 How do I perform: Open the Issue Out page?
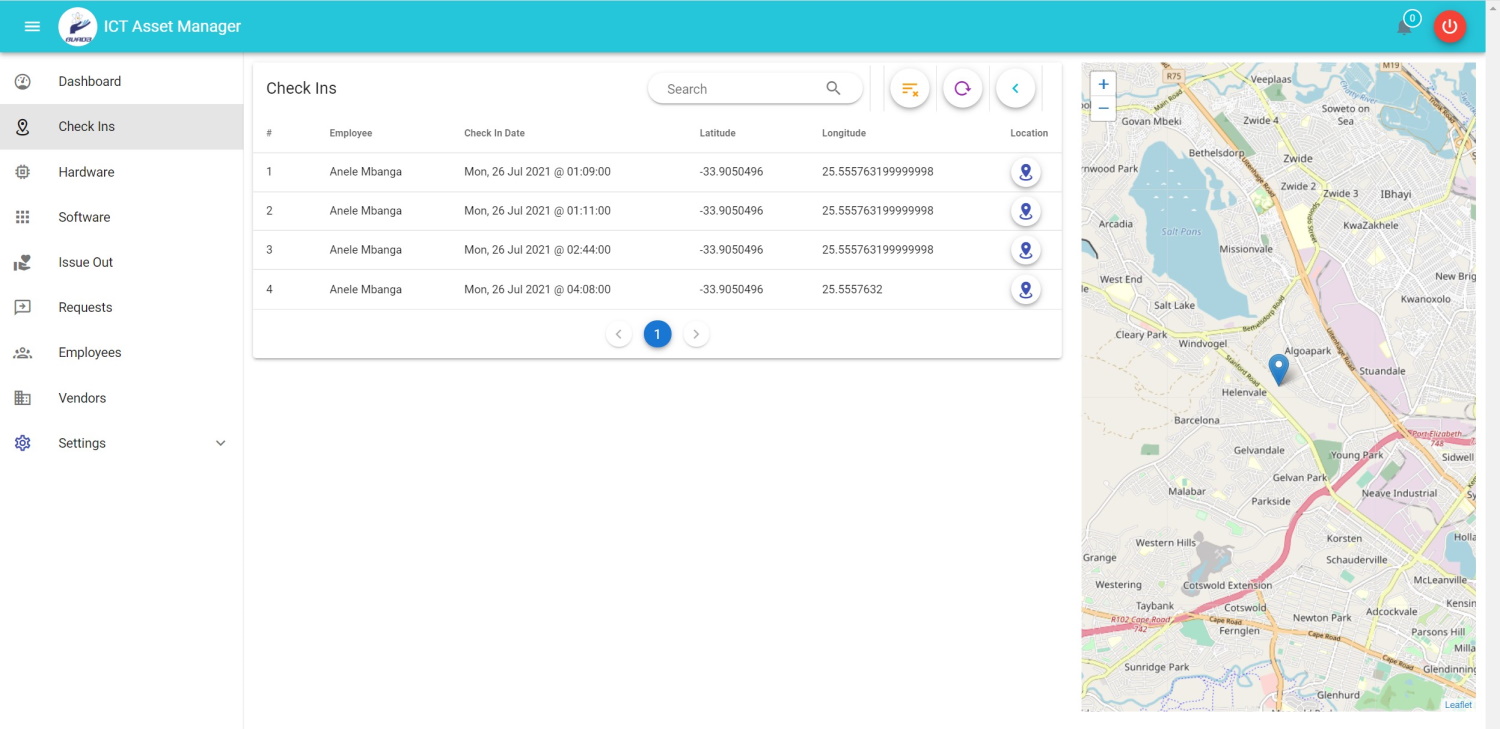coord(85,262)
